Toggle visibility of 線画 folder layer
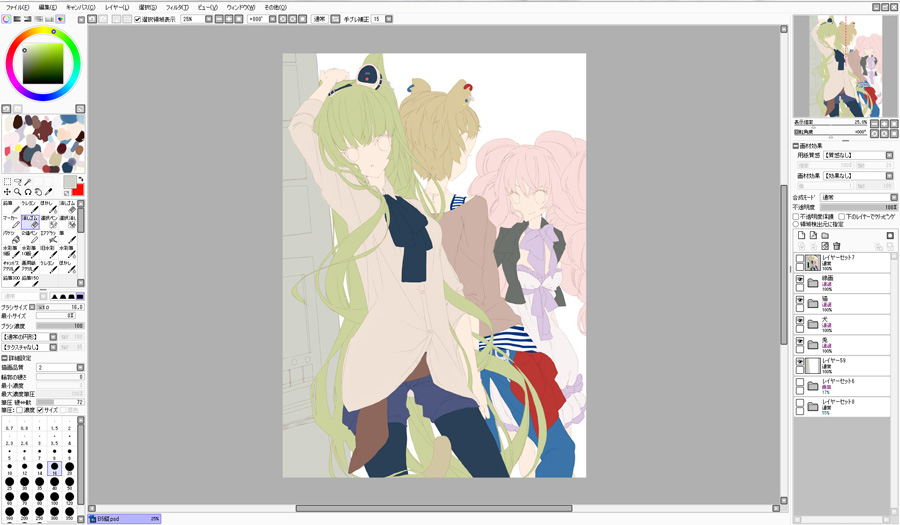 click(800, 279)
